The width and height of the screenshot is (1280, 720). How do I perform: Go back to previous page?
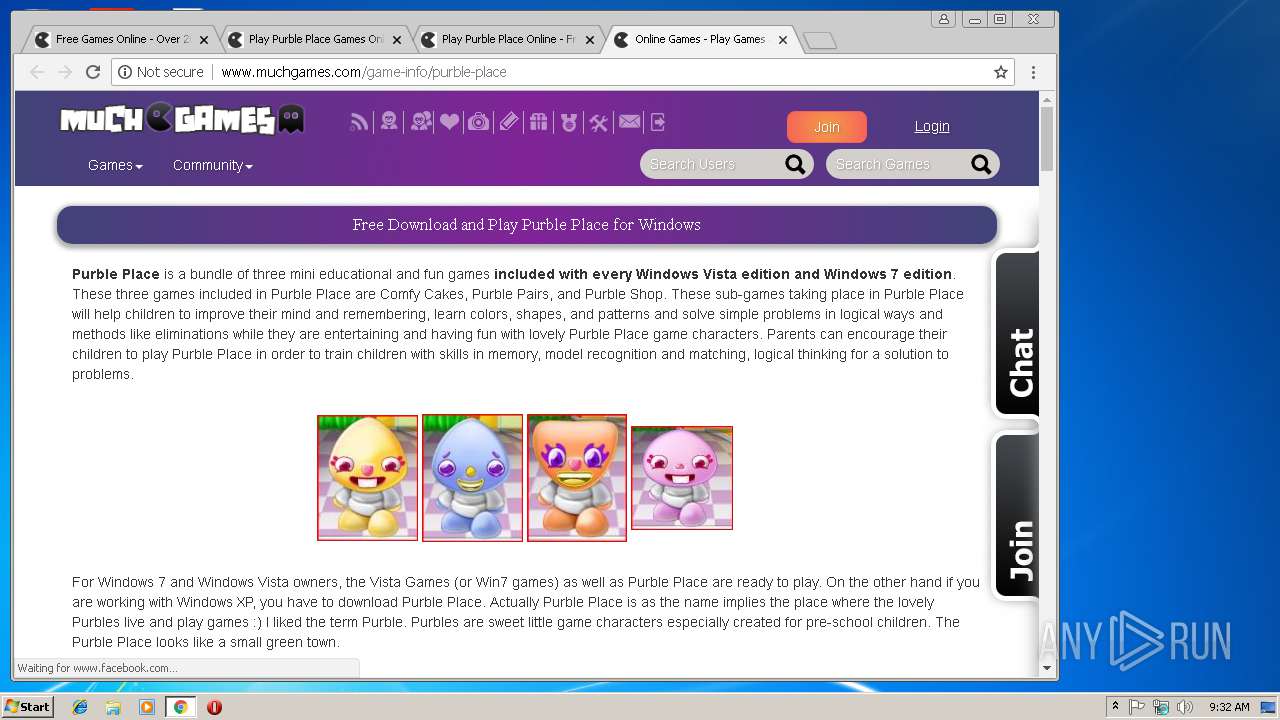click(x=37, y=72)
